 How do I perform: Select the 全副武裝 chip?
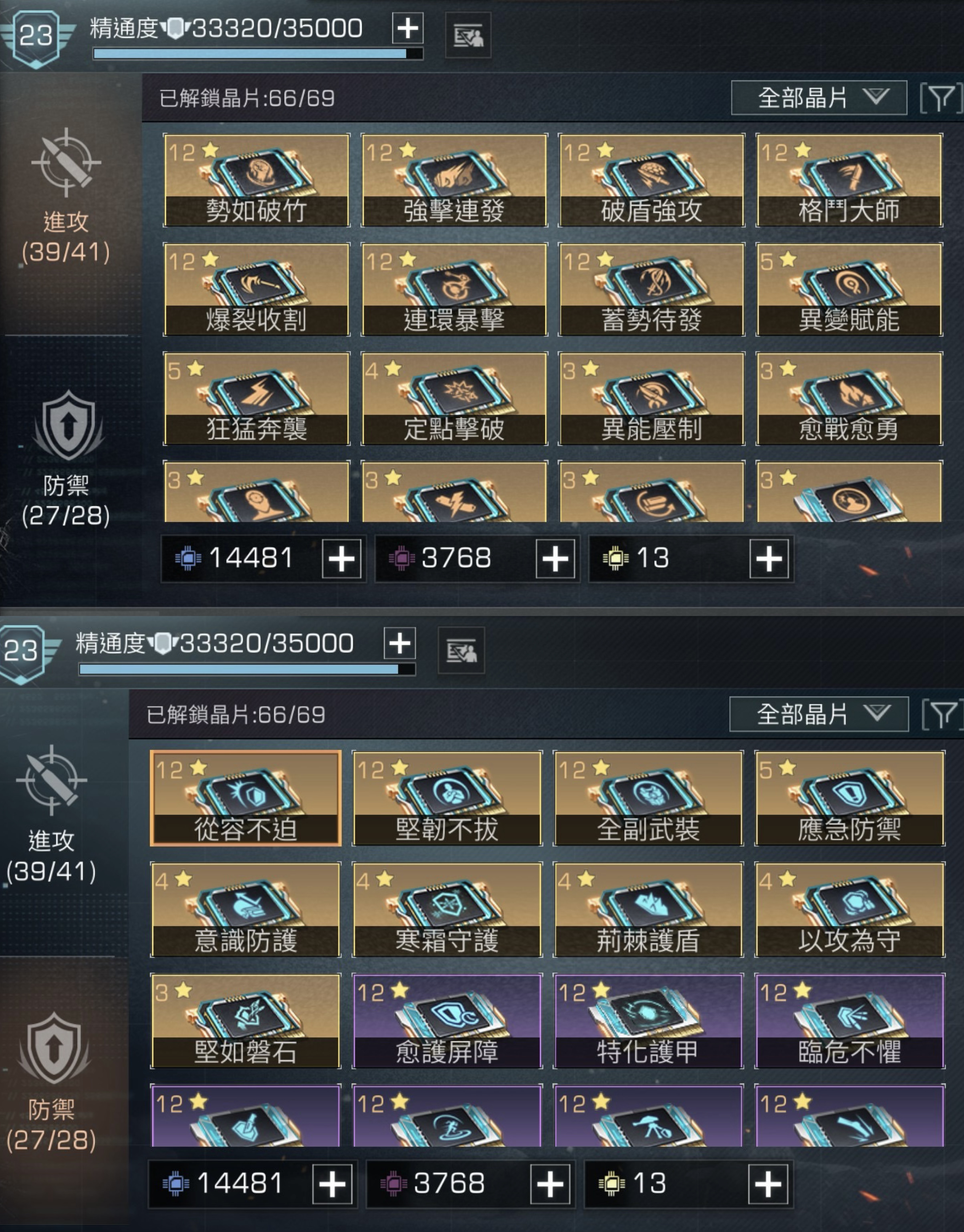coord(648,798)
